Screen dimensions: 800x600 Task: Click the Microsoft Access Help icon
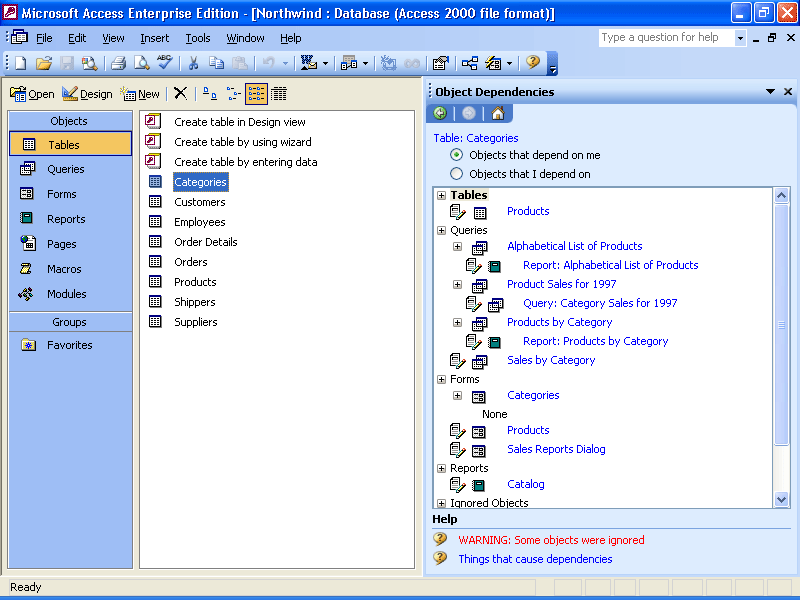pyautogui.click(x=532, y=63)
